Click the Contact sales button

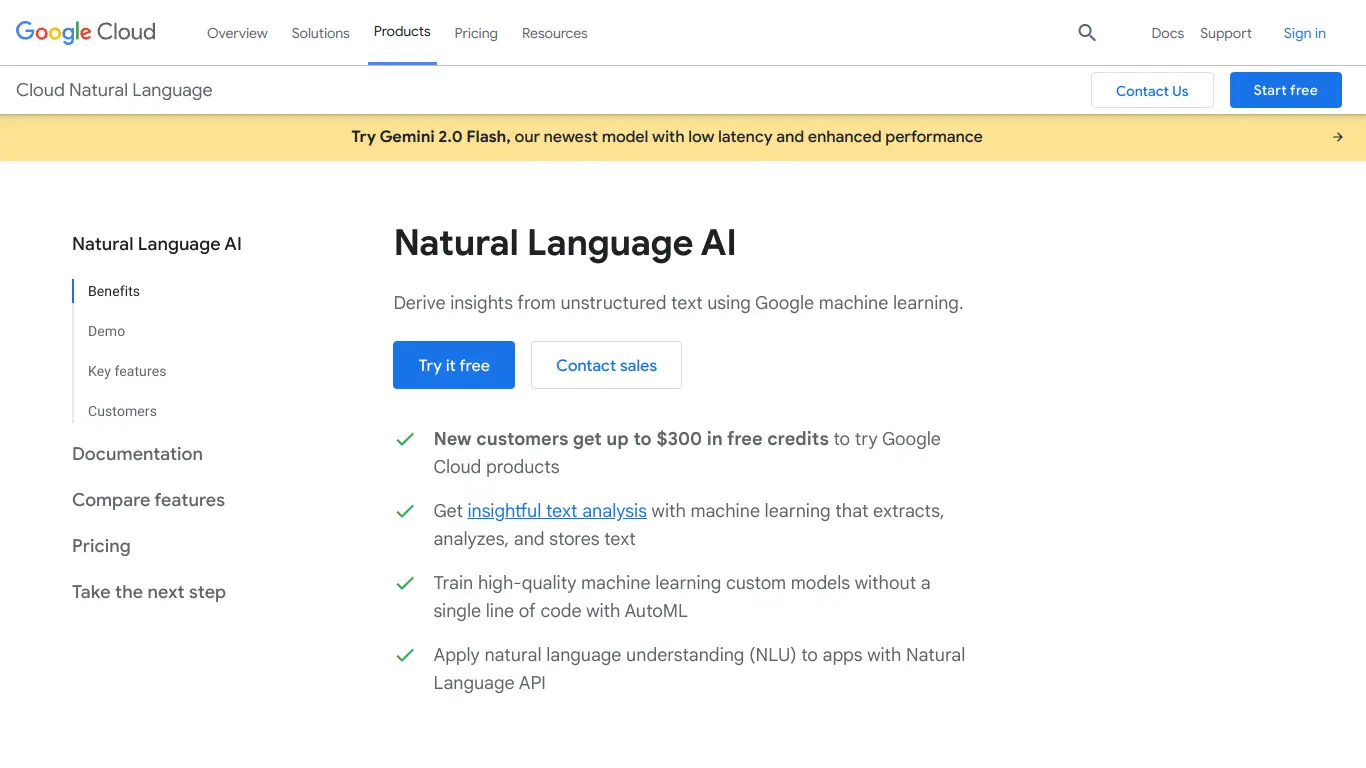pos(606,365)
